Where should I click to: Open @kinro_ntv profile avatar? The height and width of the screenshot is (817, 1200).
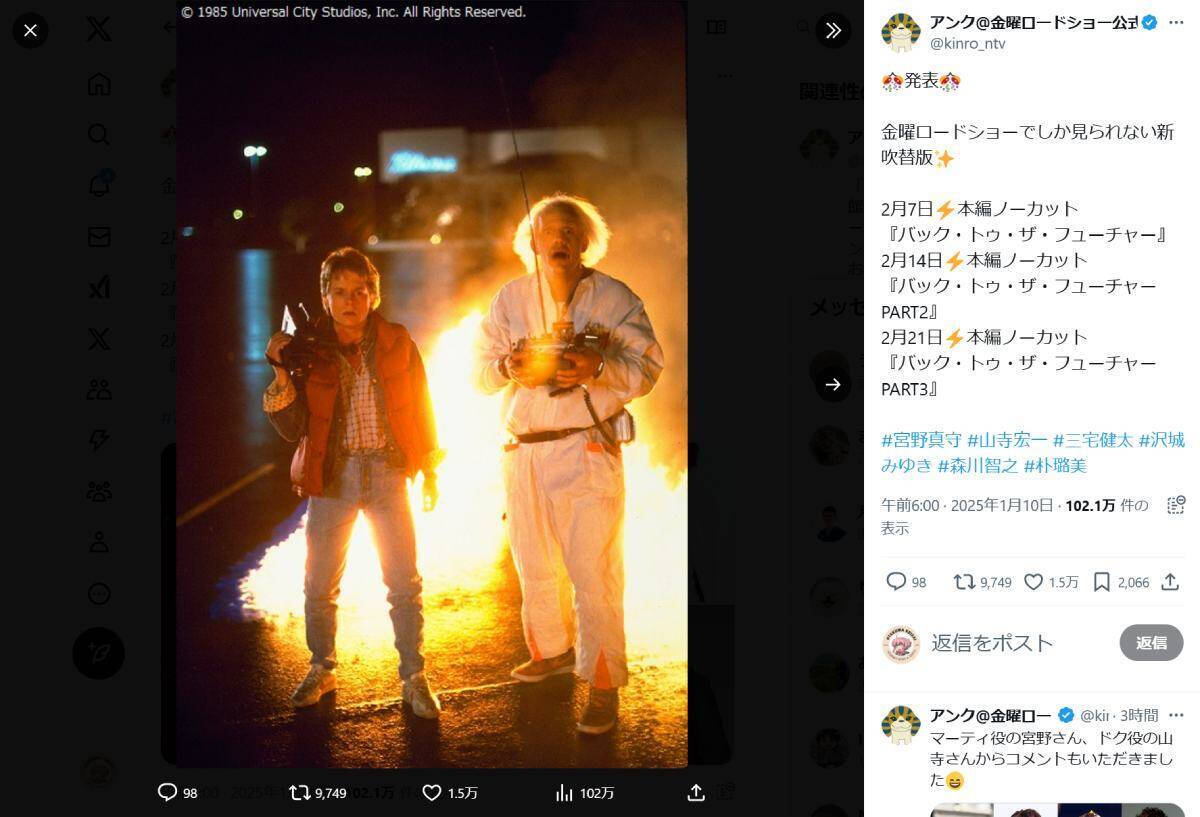900,32
